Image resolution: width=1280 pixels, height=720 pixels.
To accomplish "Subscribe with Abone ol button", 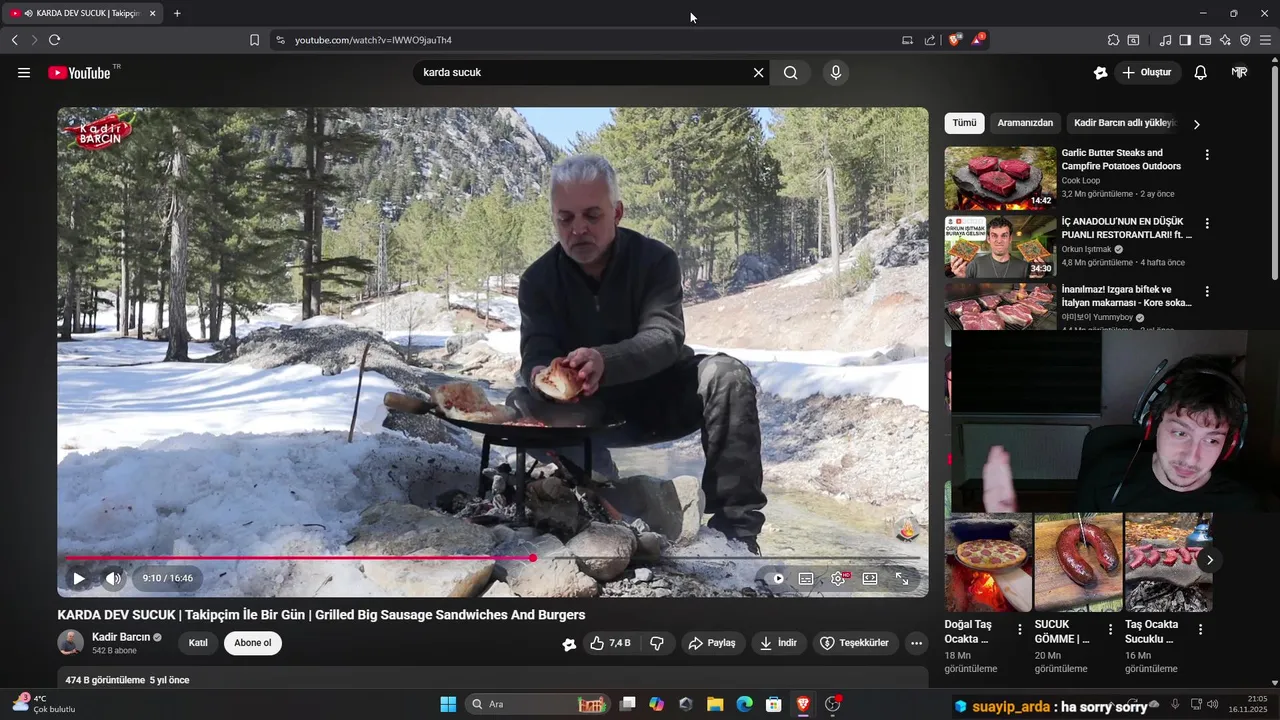I will point(253,643).
